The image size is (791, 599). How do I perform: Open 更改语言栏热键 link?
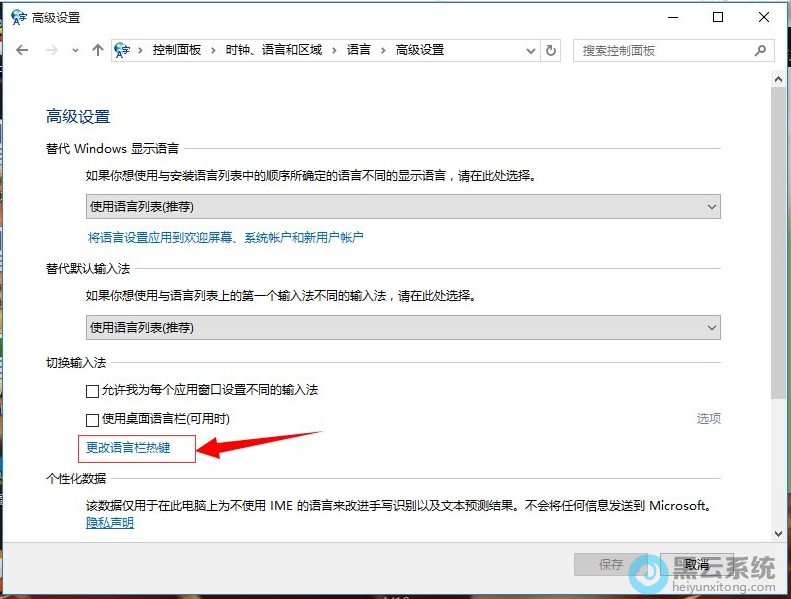tap(128, 448)
